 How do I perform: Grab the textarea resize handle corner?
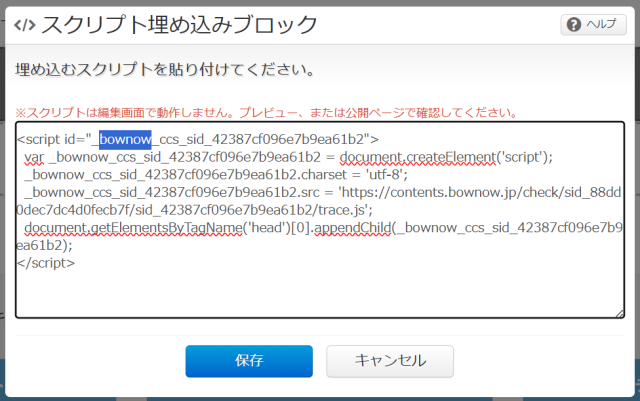click(620, 313)
